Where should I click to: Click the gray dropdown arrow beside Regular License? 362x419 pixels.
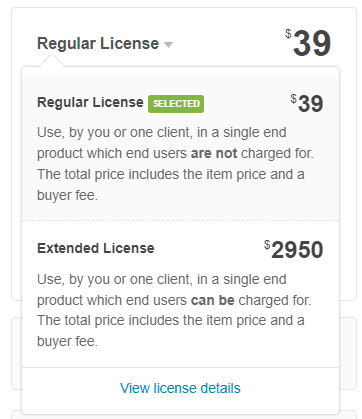pos(169,45)
